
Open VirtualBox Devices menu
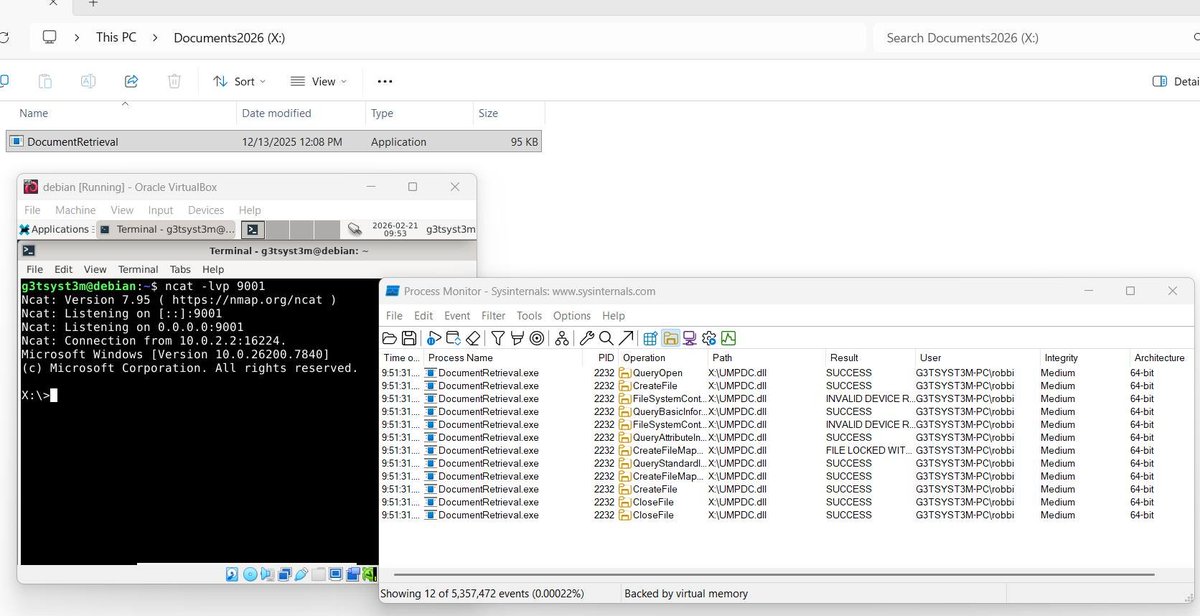206,210
